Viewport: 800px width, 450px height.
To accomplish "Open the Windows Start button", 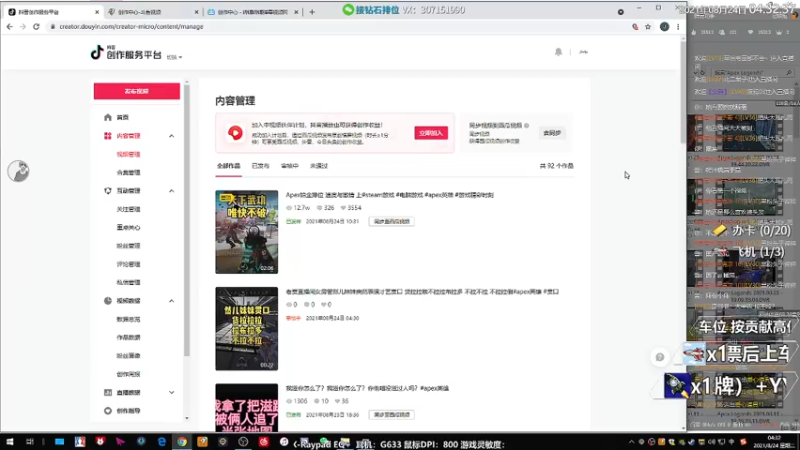I will point(10,442).
